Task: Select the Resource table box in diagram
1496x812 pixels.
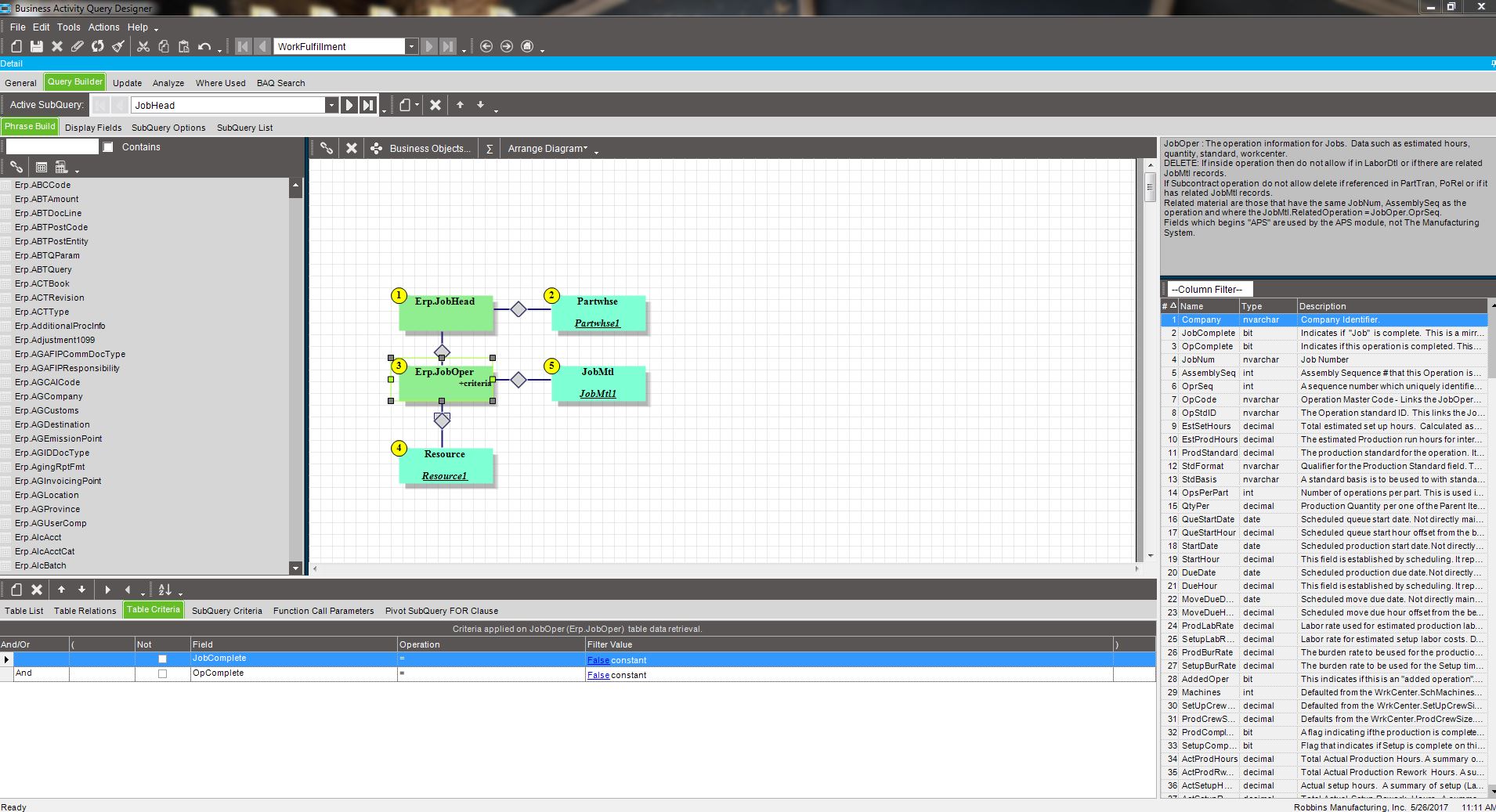Action: point(446,465)
